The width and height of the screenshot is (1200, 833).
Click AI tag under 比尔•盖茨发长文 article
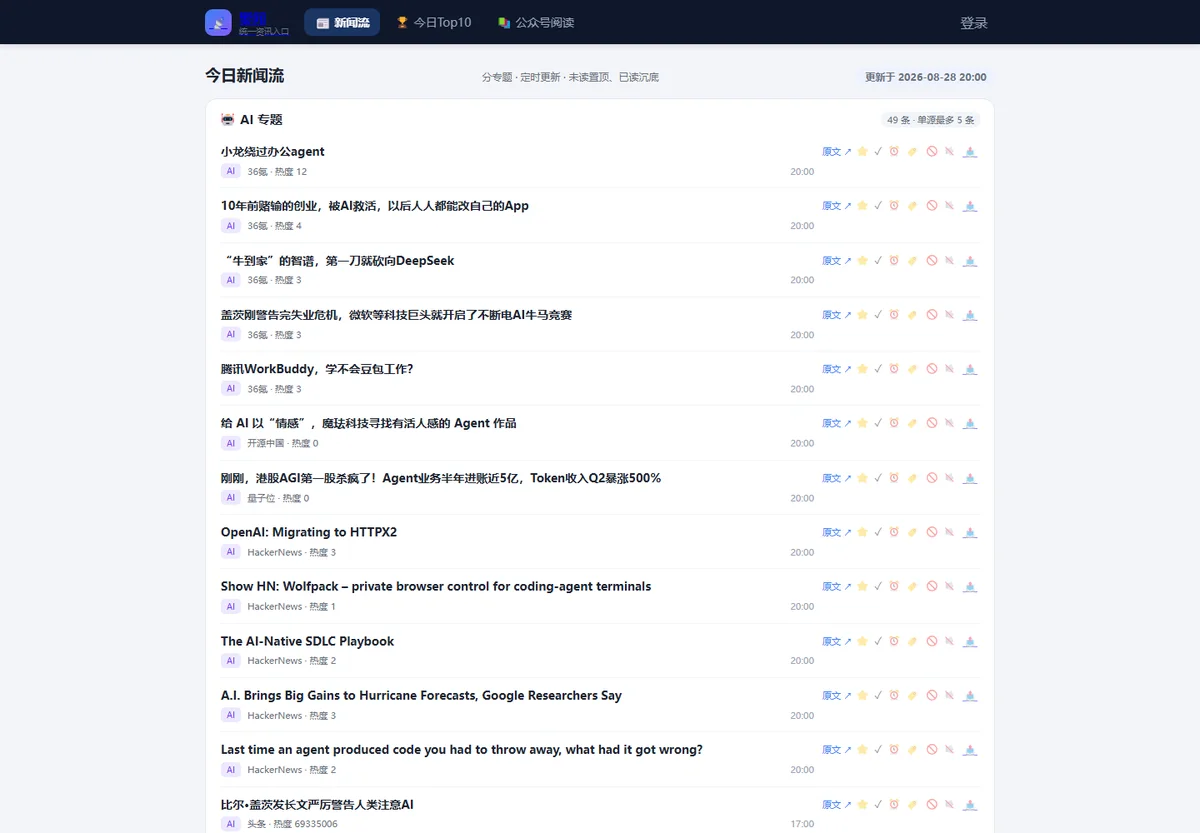coord(231,824)
